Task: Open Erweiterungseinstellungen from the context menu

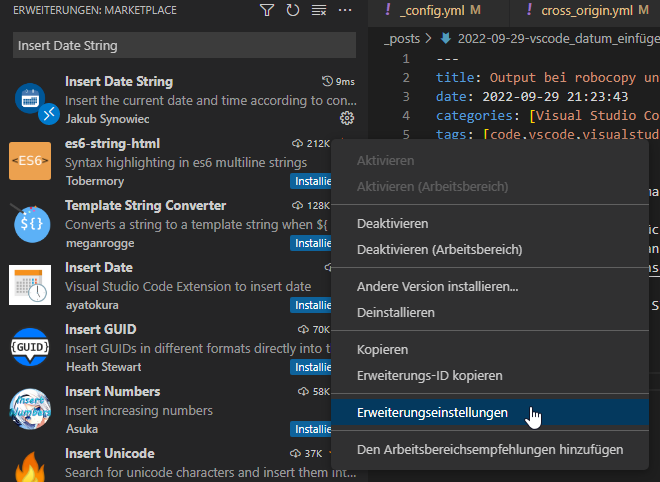Action: (x=432, y=412)
